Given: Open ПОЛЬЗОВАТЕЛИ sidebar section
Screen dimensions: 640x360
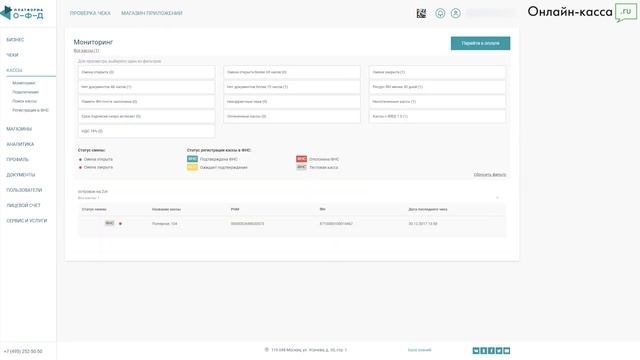Looking at the screenshot, I should tap(24, 190).
